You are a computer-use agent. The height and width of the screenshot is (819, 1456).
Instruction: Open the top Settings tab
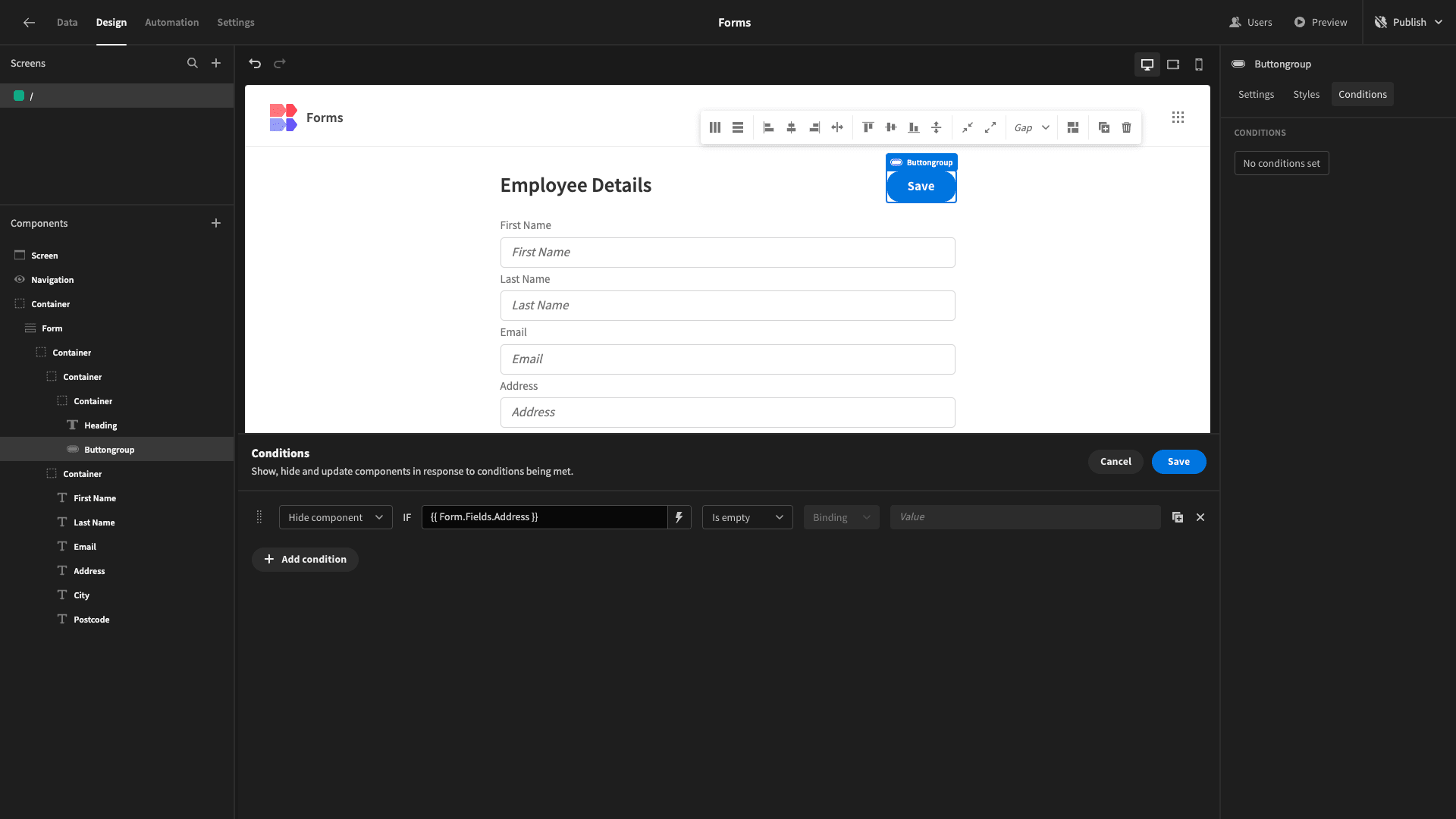click(x=236, y=23)
